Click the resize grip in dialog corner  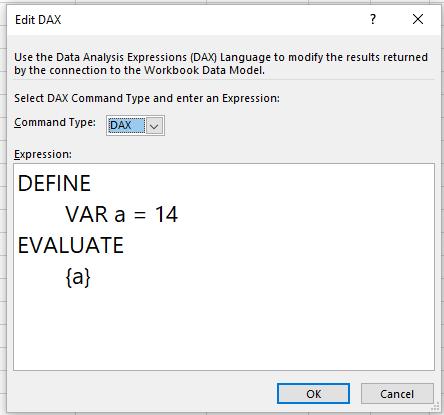pyautogui.click(x=435, y=407)
